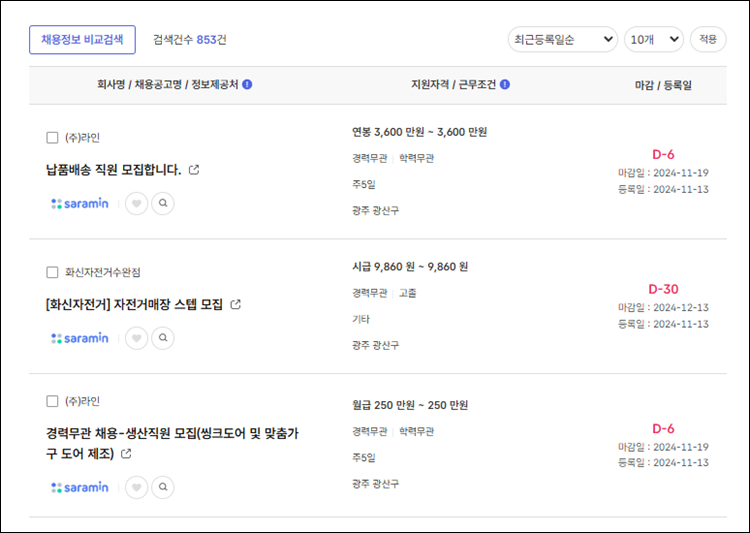
Task: Click info icon next to 근무조건 header
Action: coord(505,85)
